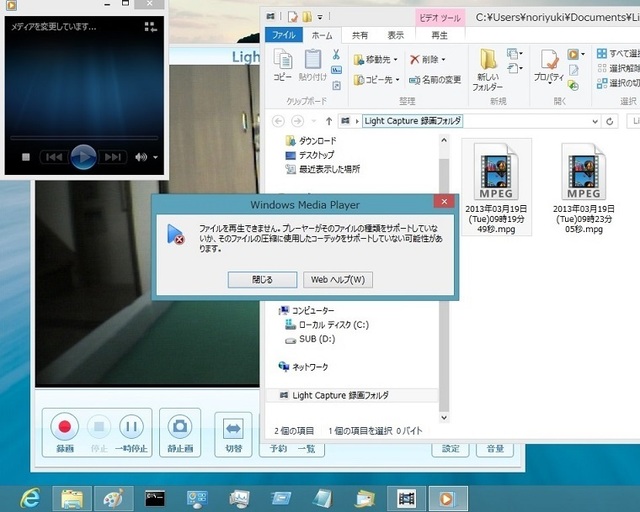The width and height of the screenshot is (640, 512).
Task: Open the New item dropdown
Action: point(515,53)
